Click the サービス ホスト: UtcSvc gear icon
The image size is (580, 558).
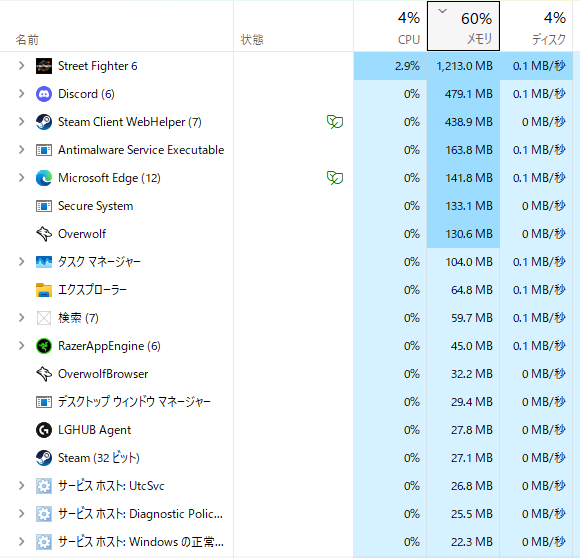[x=44, y=486]
